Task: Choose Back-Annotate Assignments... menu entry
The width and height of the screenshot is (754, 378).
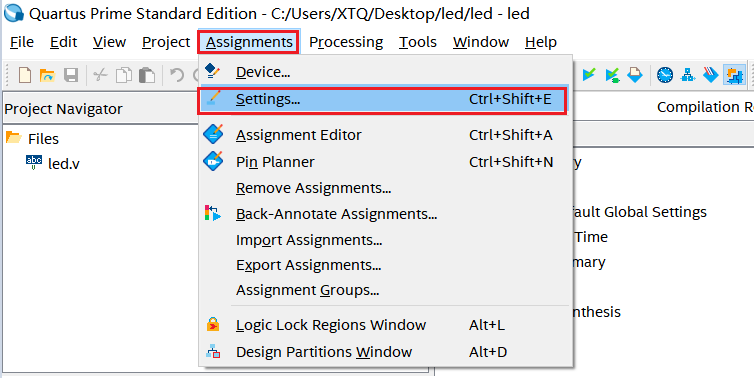Action: tap(385, 214)
